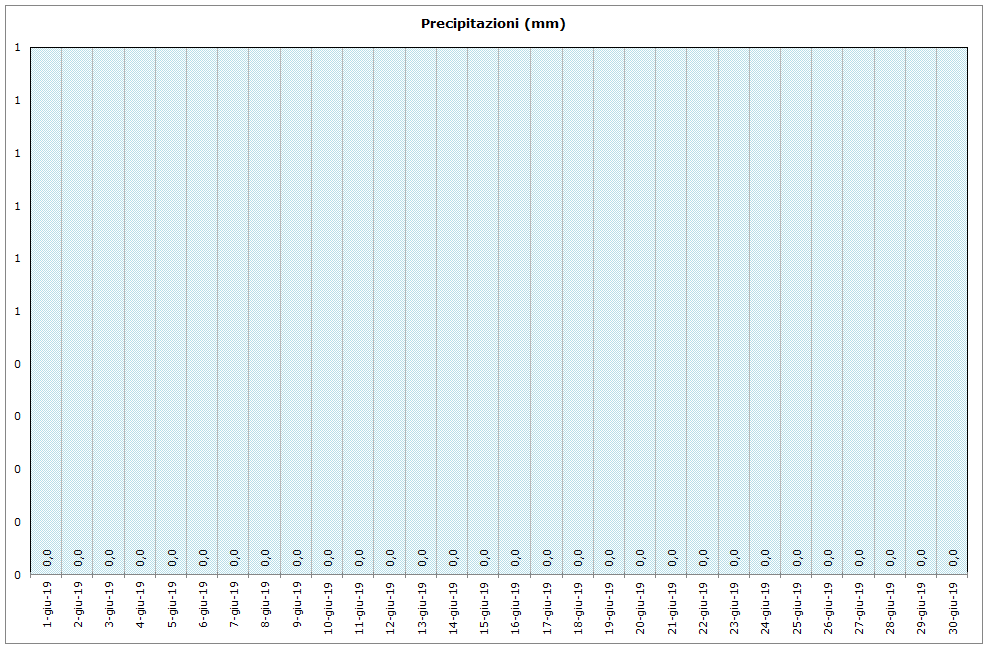The width and height of the screenshot is (986, 647).
Task: Select the 3-giu-19 axis label
Action: point(109,604)
